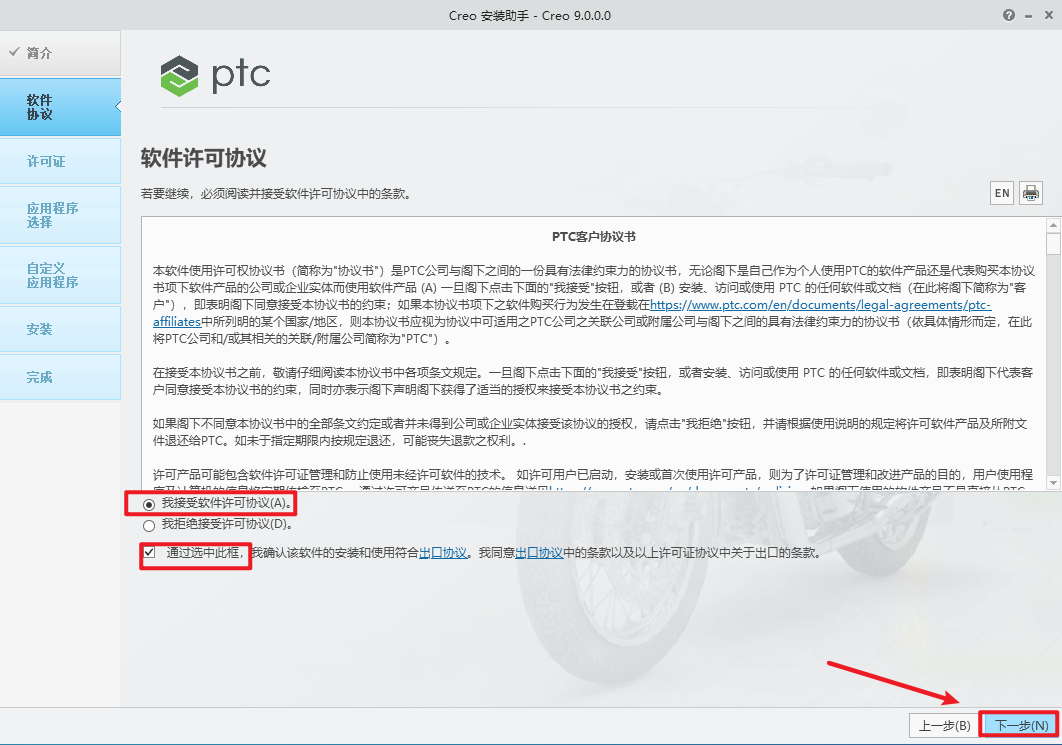The width and height of the screenshot is (1062, 745).
Task: Click the PTC logo
Action: point(214,75)
